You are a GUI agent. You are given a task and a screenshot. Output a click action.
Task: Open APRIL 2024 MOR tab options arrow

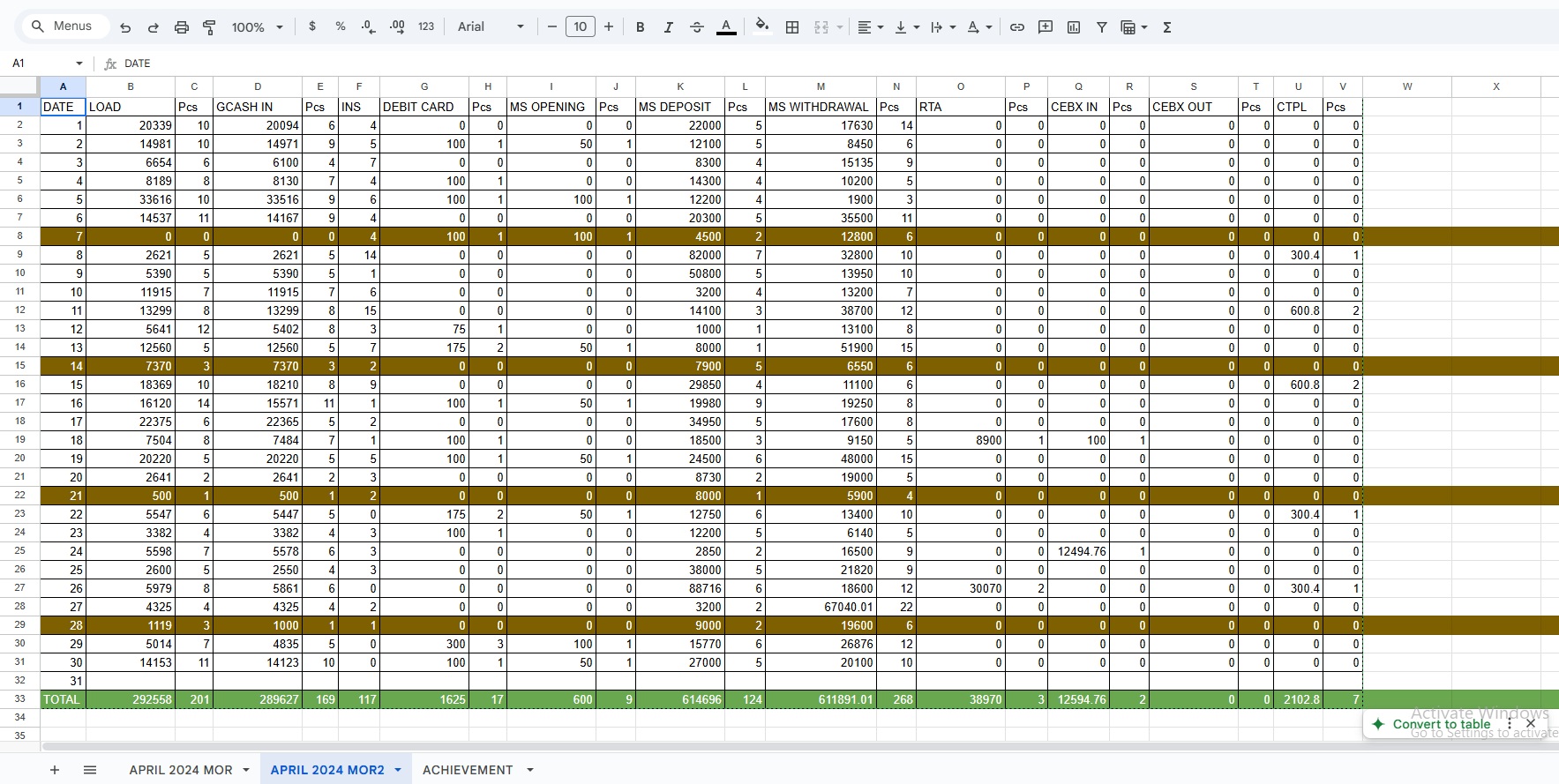[246, 770]
